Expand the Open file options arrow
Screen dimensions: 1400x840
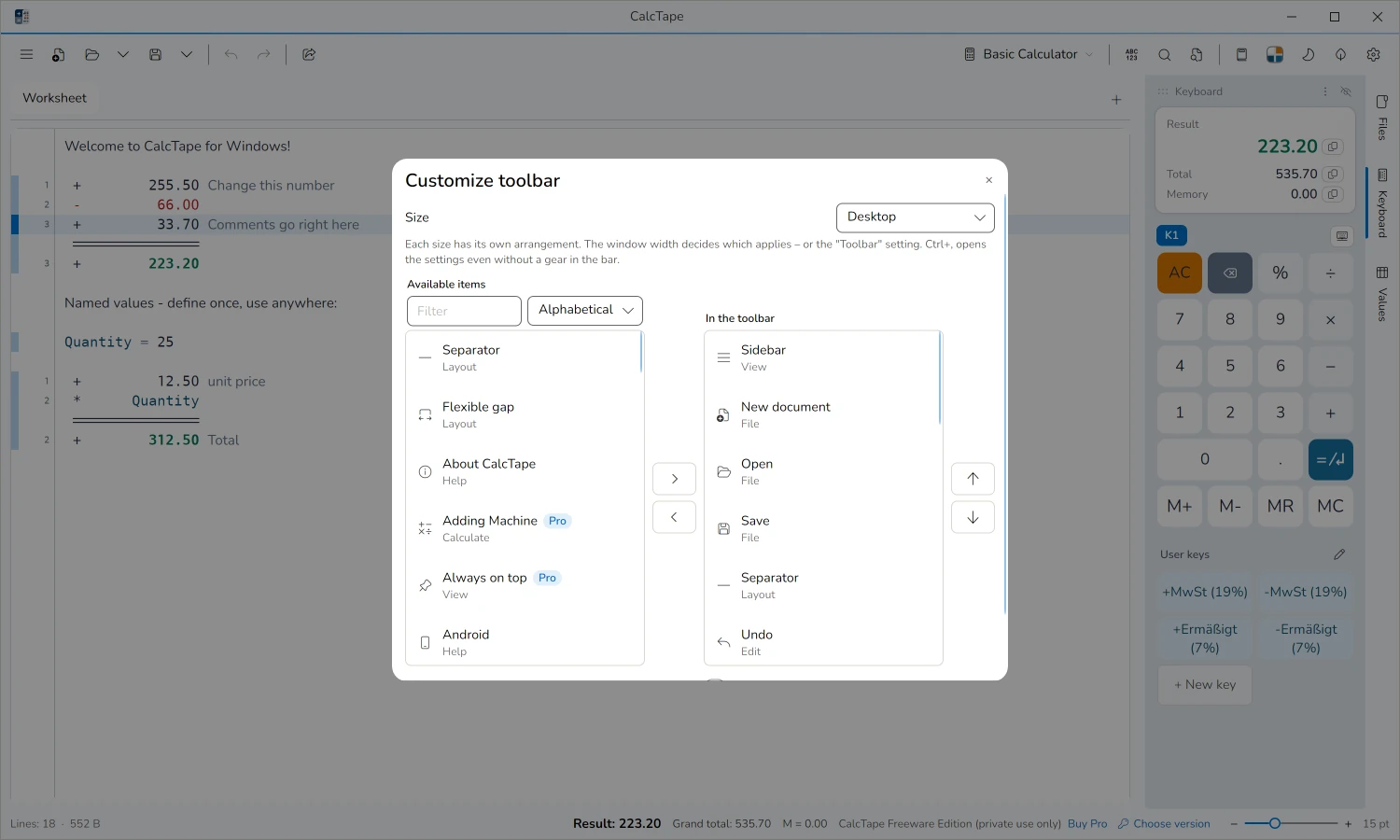(x=123, y=54)
